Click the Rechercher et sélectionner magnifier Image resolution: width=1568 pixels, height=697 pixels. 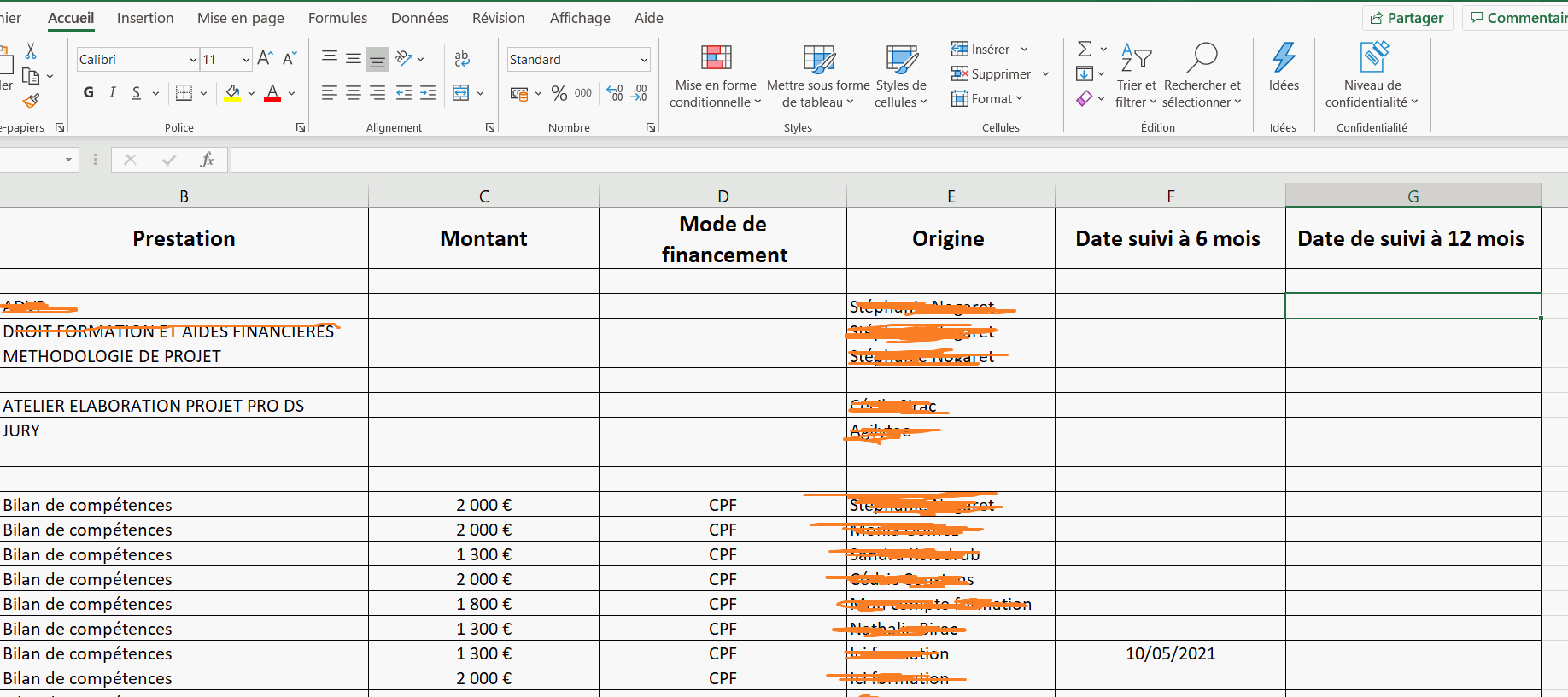coord(1202,58)
